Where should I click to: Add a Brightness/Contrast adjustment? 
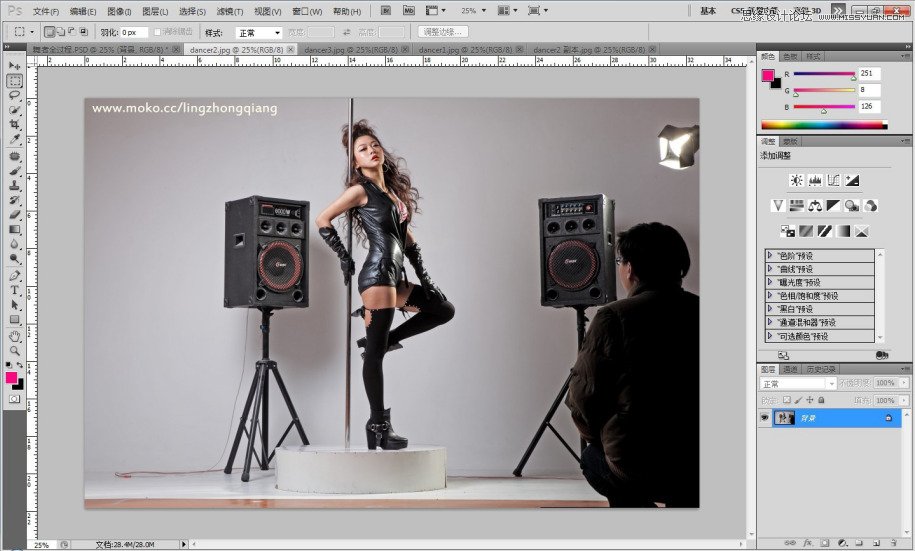coord(796,180)
